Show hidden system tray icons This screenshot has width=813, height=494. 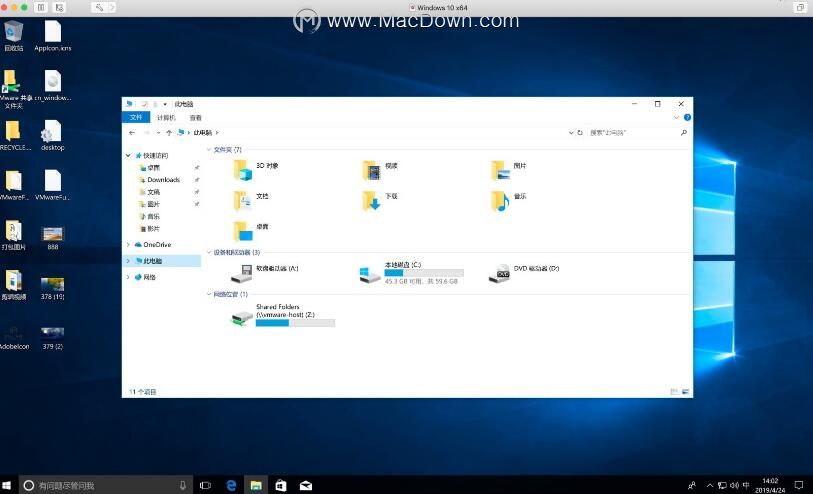pyautogui.click(x=709, y=486)
